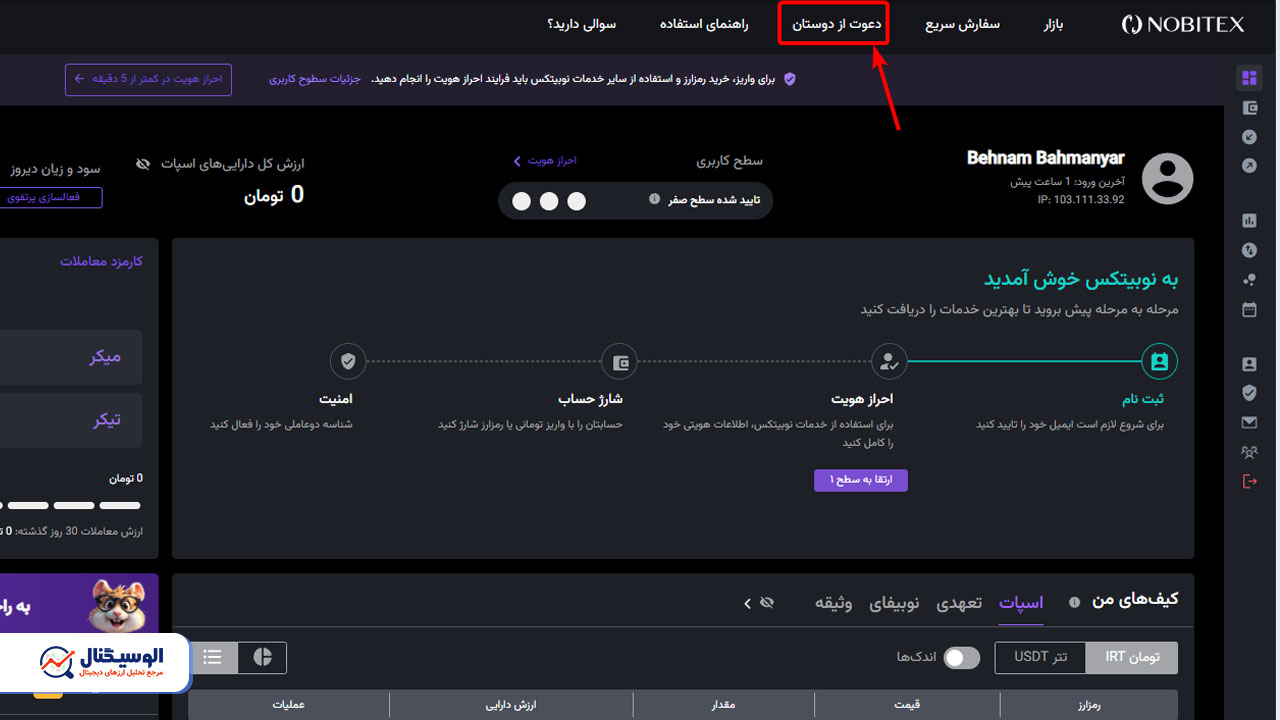The width and height of the screenshot is (1280, 720).
Task: Switch to وثیقه wallet tab
Action: coord(833,602)
